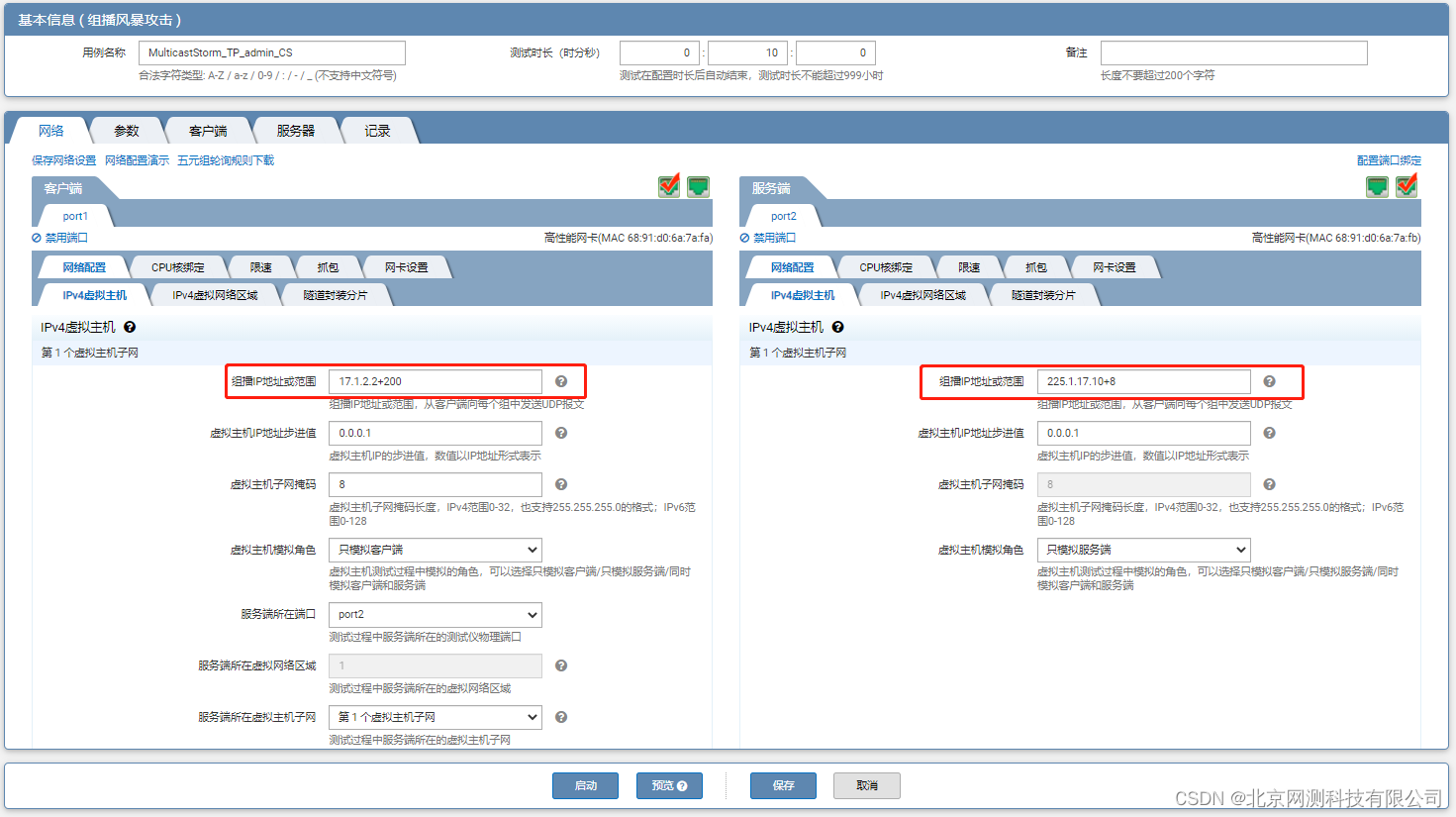This screenshot has width=1456, height=817.
Task: Open client CPU核绑定 tab
Action: coord(178,267)
